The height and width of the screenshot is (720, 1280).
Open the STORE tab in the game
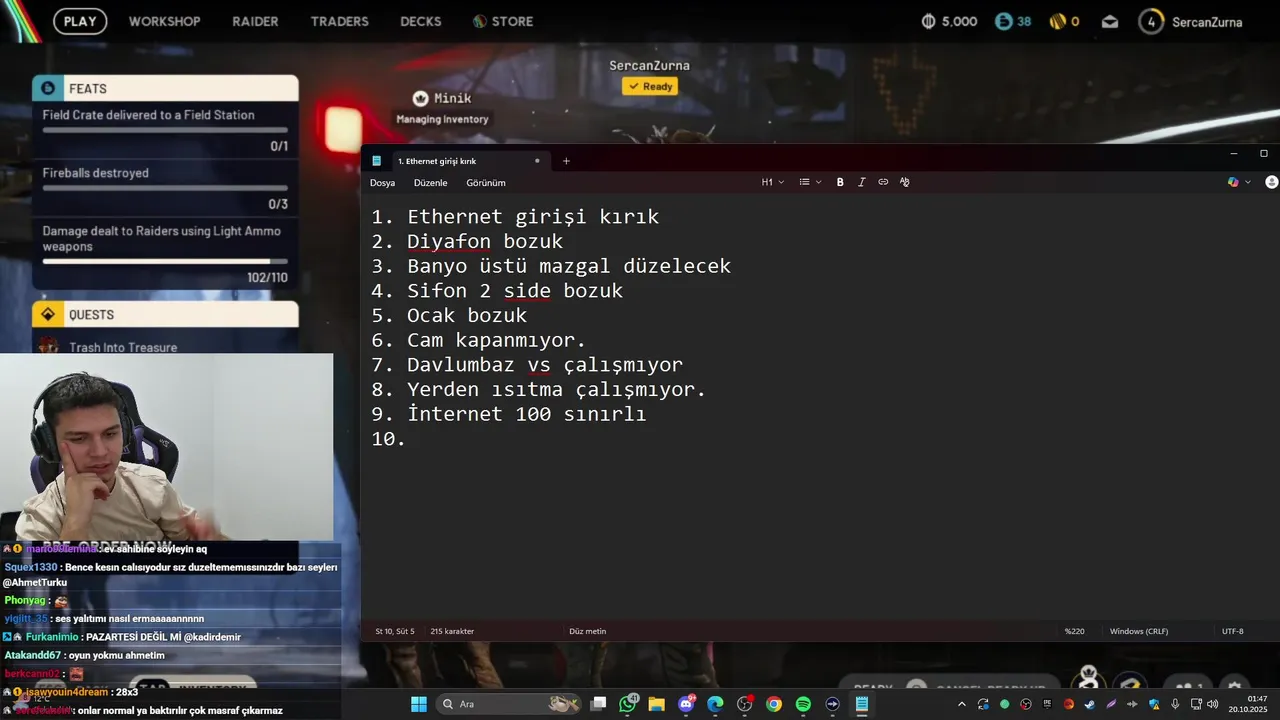pos(503,21)
